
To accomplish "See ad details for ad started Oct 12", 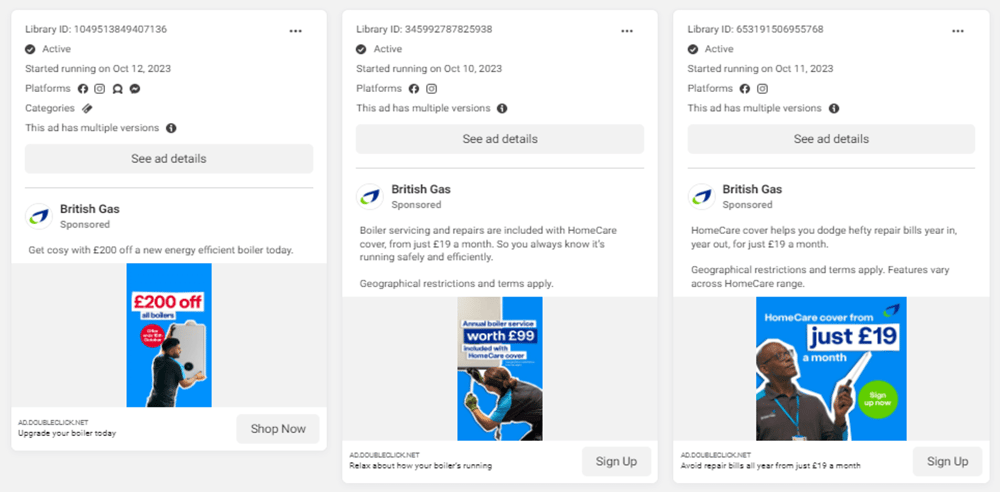I will click(169, 159).
